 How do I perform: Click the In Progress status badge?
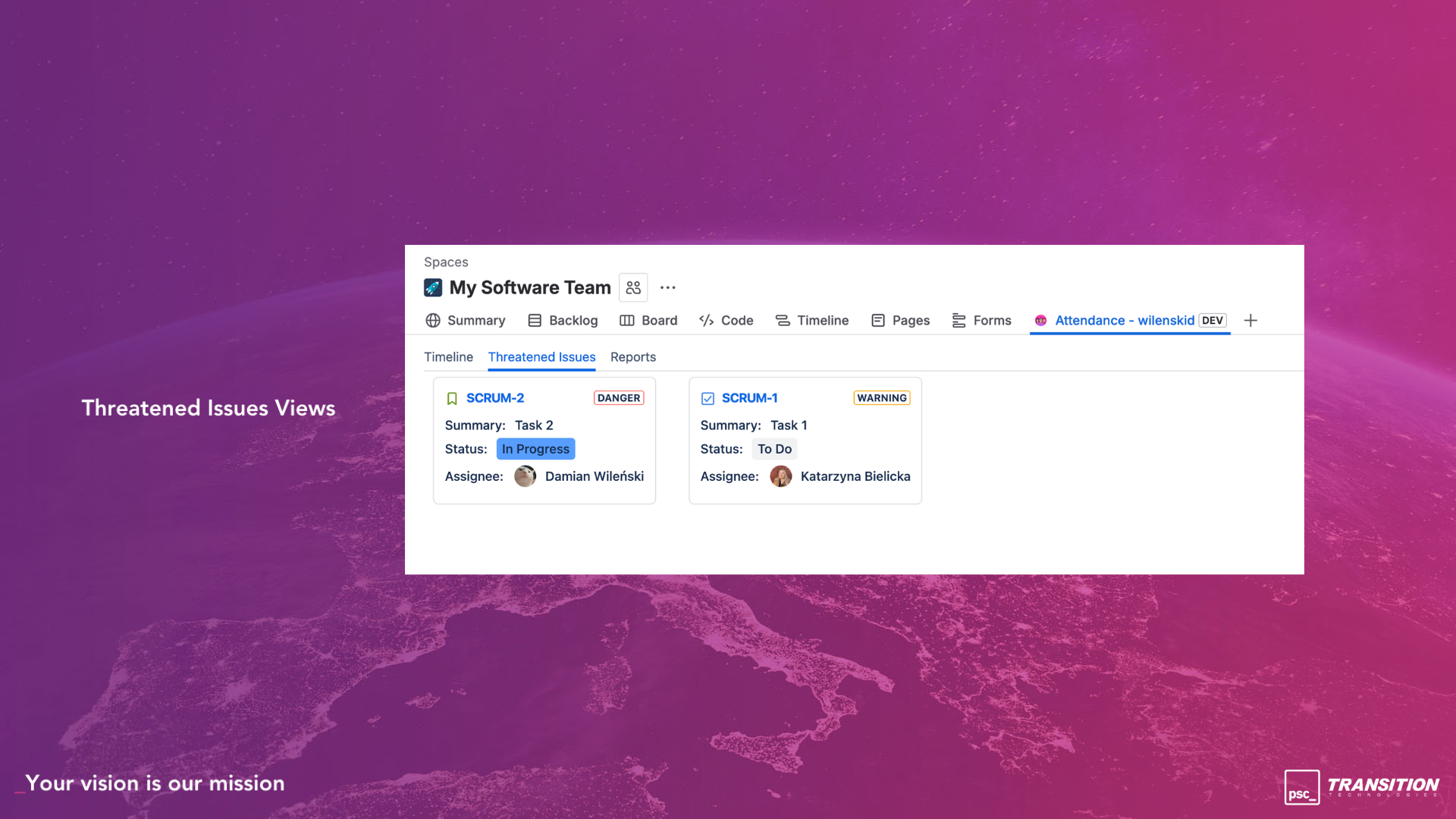tap(535, 449)
